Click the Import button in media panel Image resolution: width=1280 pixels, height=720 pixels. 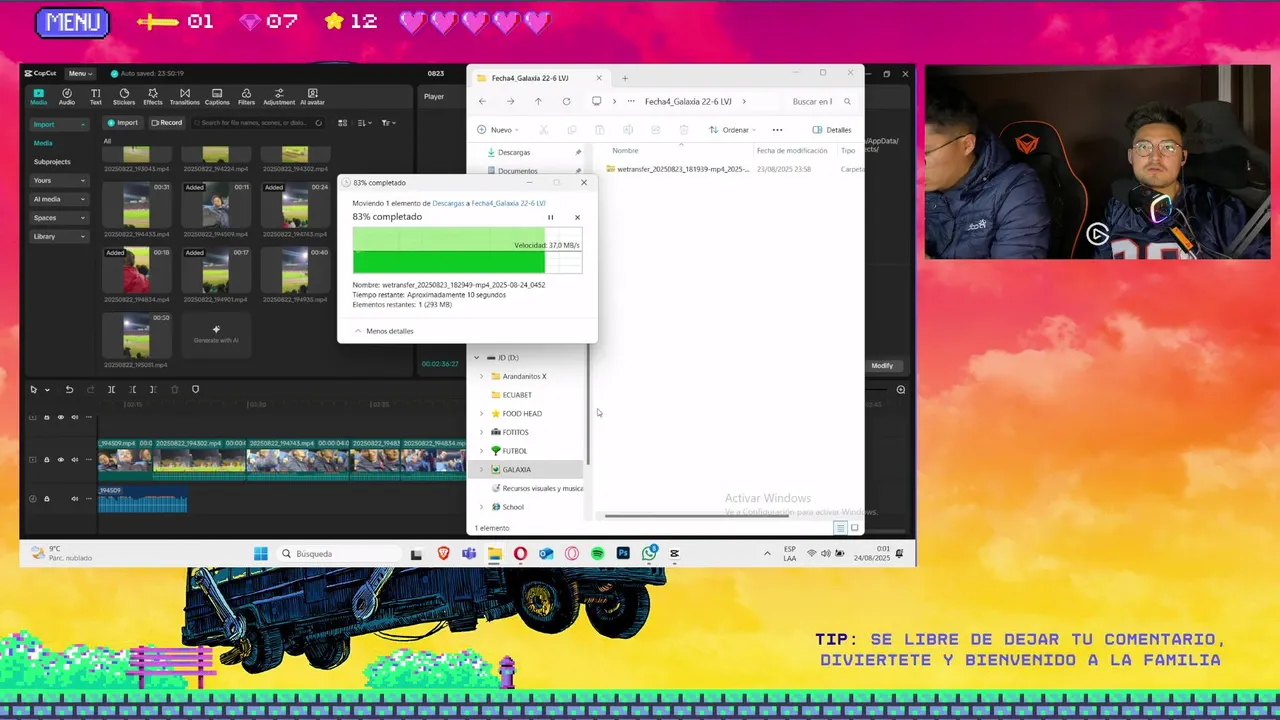click(122, 123)
